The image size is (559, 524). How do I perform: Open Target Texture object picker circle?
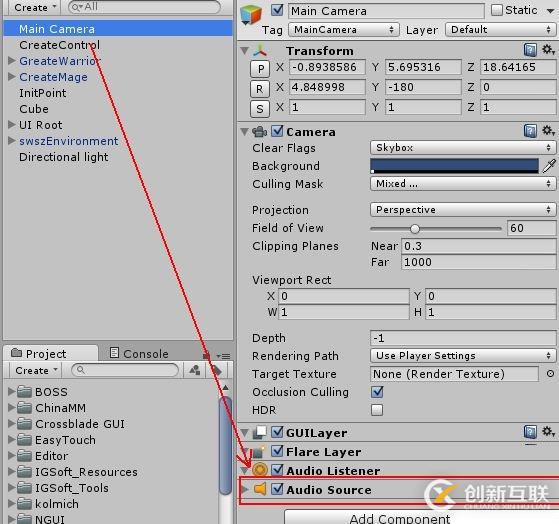coord(550,374)
